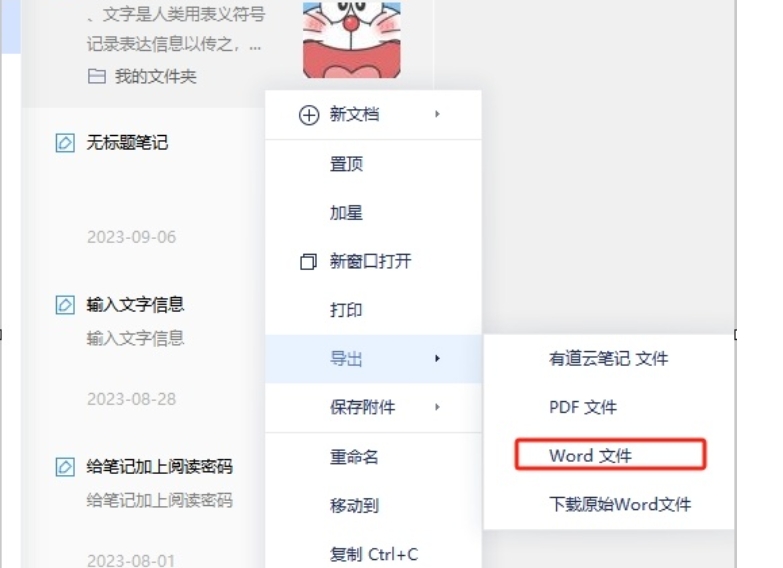Select 复制 Ctrl+C menu entry

tap(374, 555)
